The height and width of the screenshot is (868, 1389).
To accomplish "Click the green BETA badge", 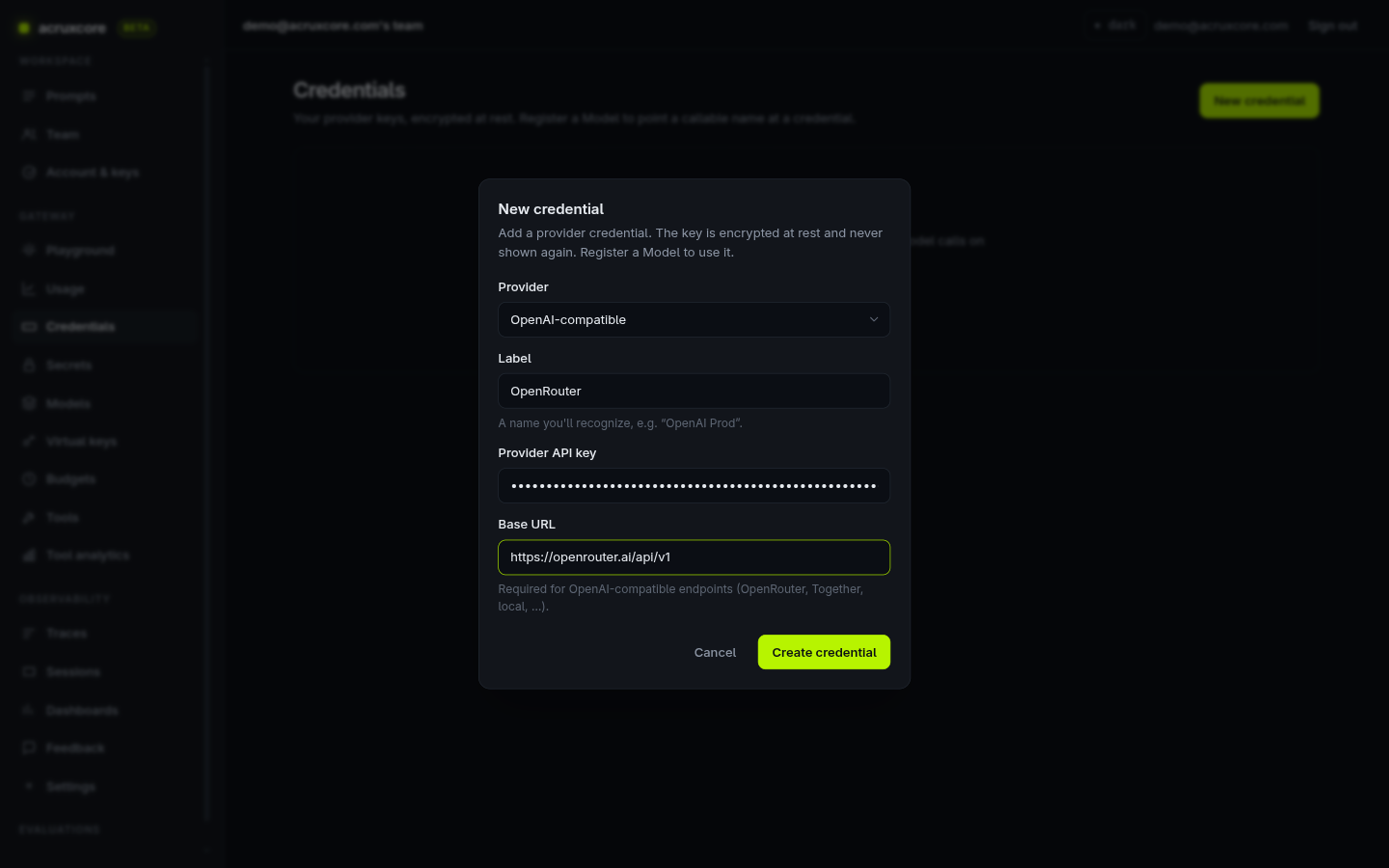I will coord(136,28).
